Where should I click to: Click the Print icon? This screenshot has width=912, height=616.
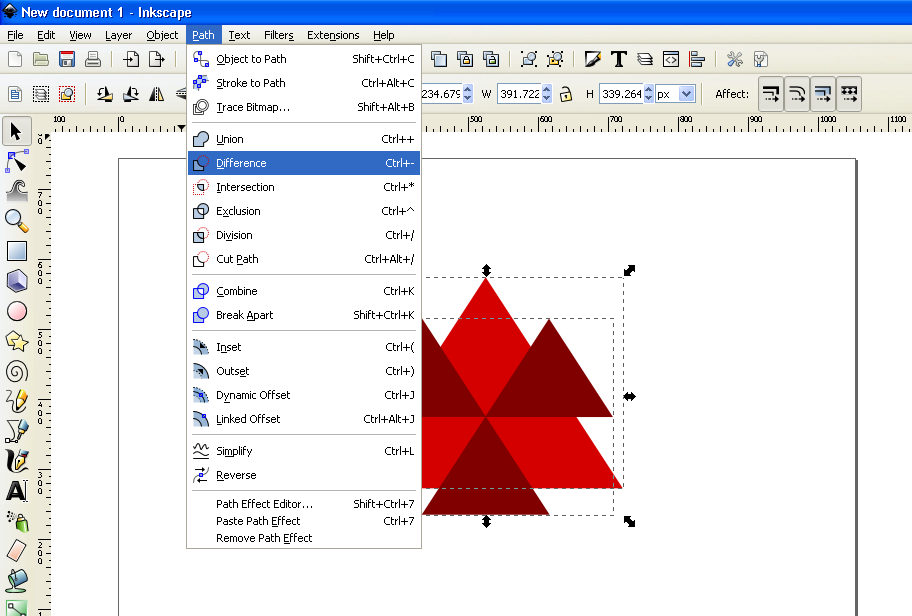(93, 59)
